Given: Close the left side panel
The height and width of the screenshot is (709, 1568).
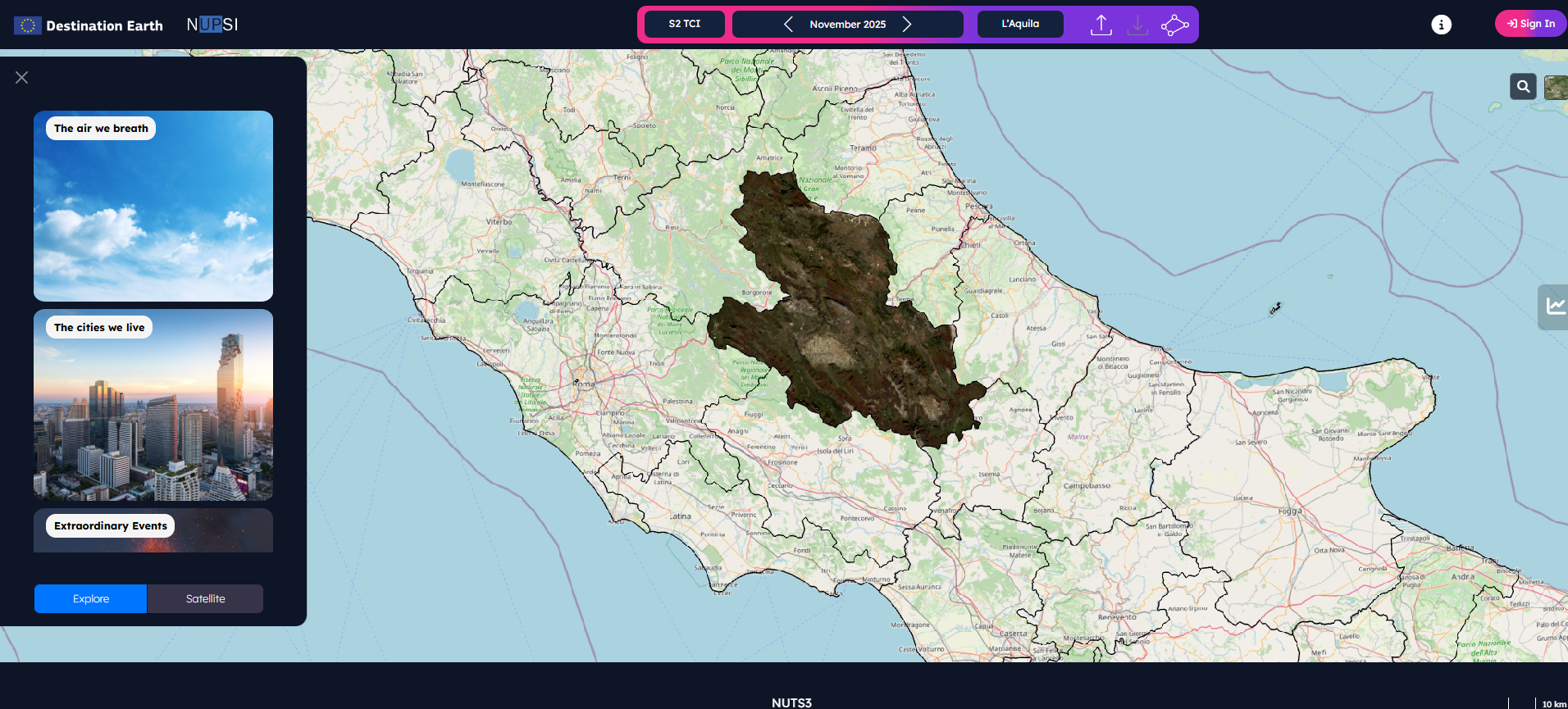Looking at the screenshot, I should click(22, 77).
